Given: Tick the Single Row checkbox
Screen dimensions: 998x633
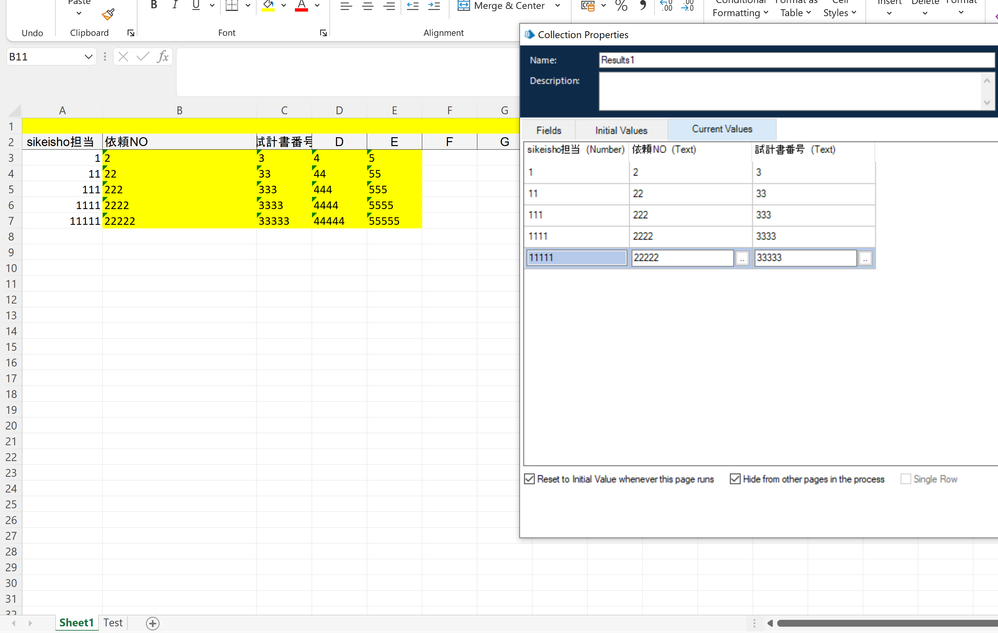Looking at the screenshot, I should click(x=905, y=479).
